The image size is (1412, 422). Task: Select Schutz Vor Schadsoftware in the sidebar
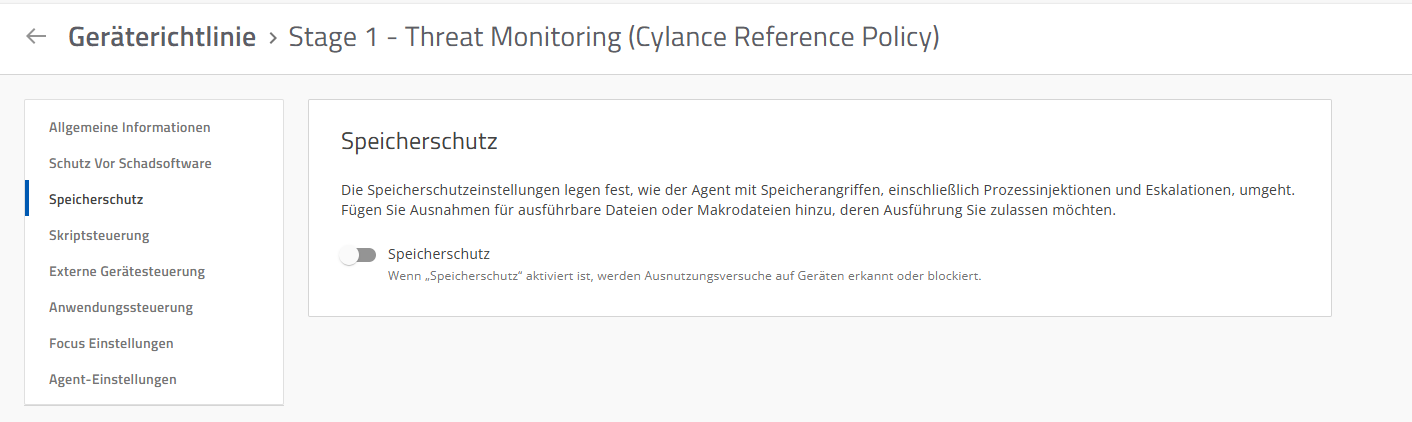(130, 164)
